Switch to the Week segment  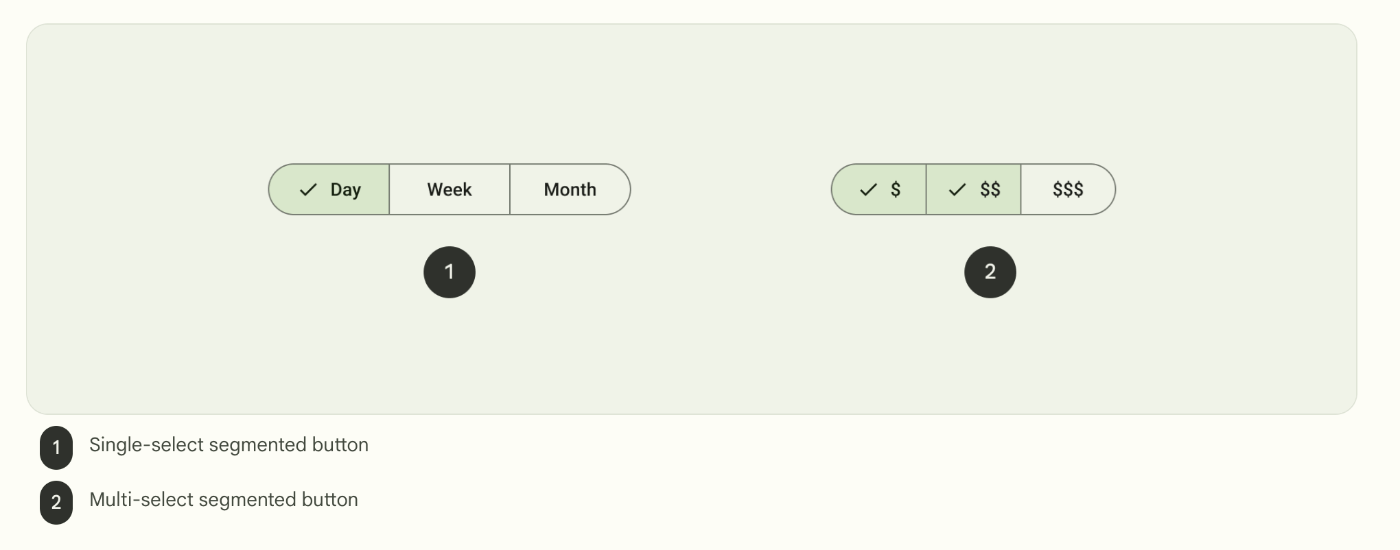449,190
